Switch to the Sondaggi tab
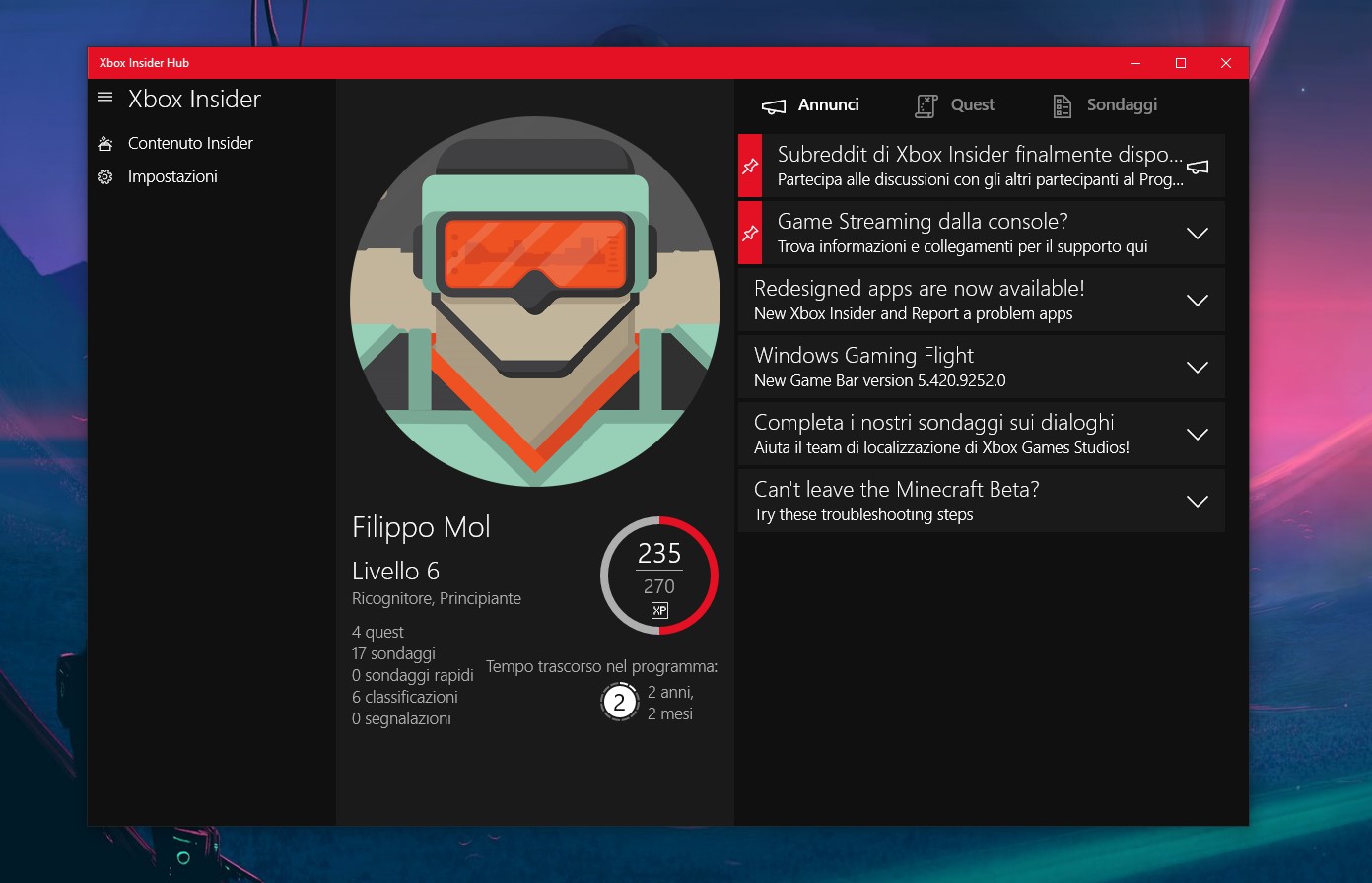The image size is (1372, 883). point(1105,105)
